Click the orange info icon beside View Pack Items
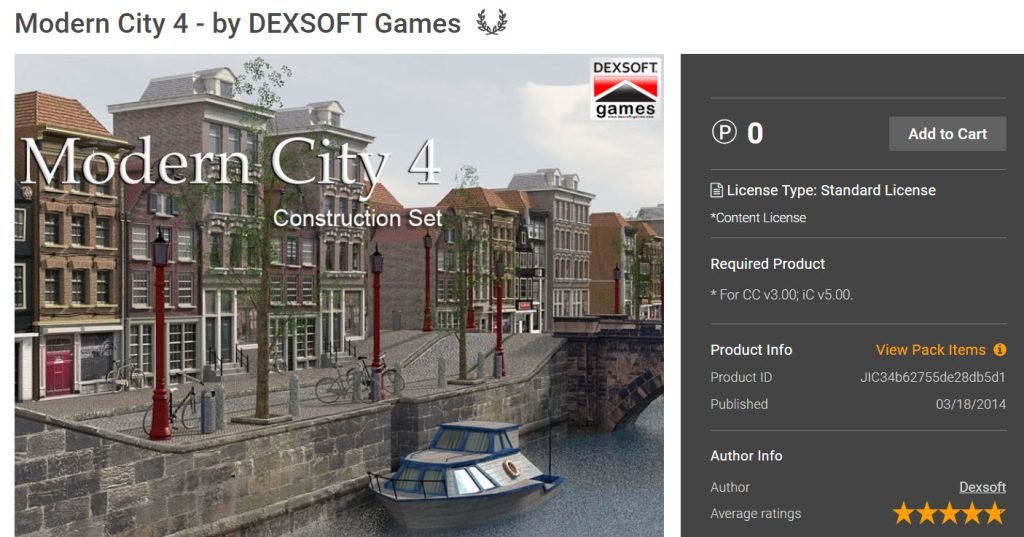The height and width of the screenshot is (537, 1024). click(x=999, y=350)
